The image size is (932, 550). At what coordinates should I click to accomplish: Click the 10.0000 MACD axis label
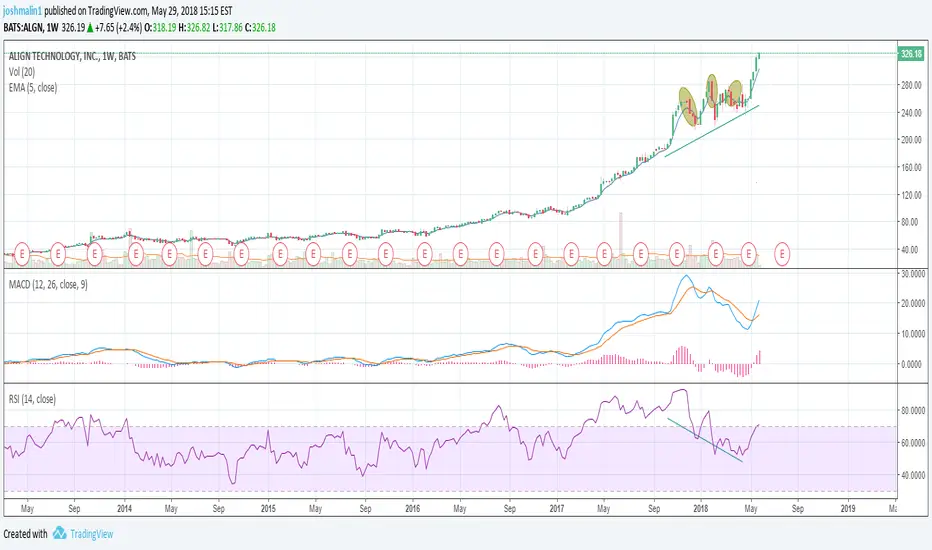click(x=912, y=334)
